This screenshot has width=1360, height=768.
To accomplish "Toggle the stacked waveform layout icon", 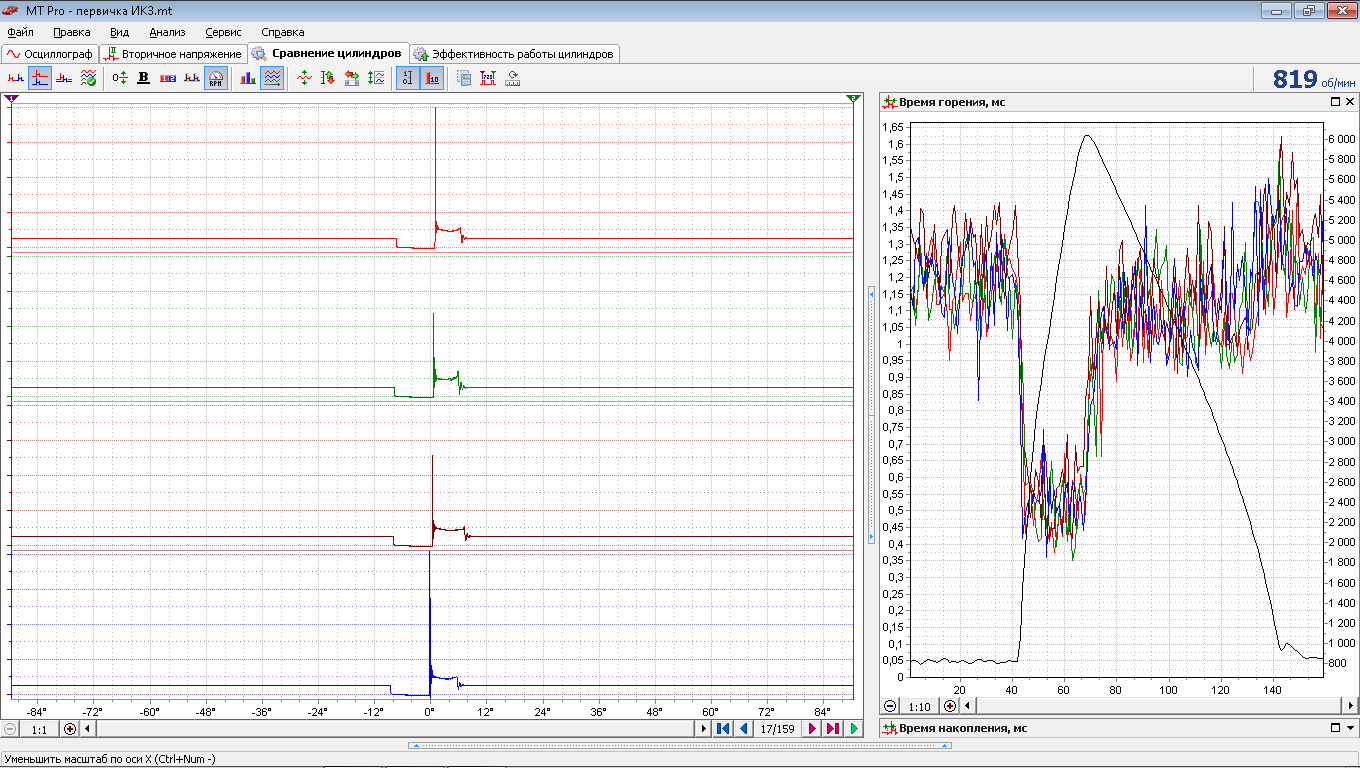I will coord(40,78).
